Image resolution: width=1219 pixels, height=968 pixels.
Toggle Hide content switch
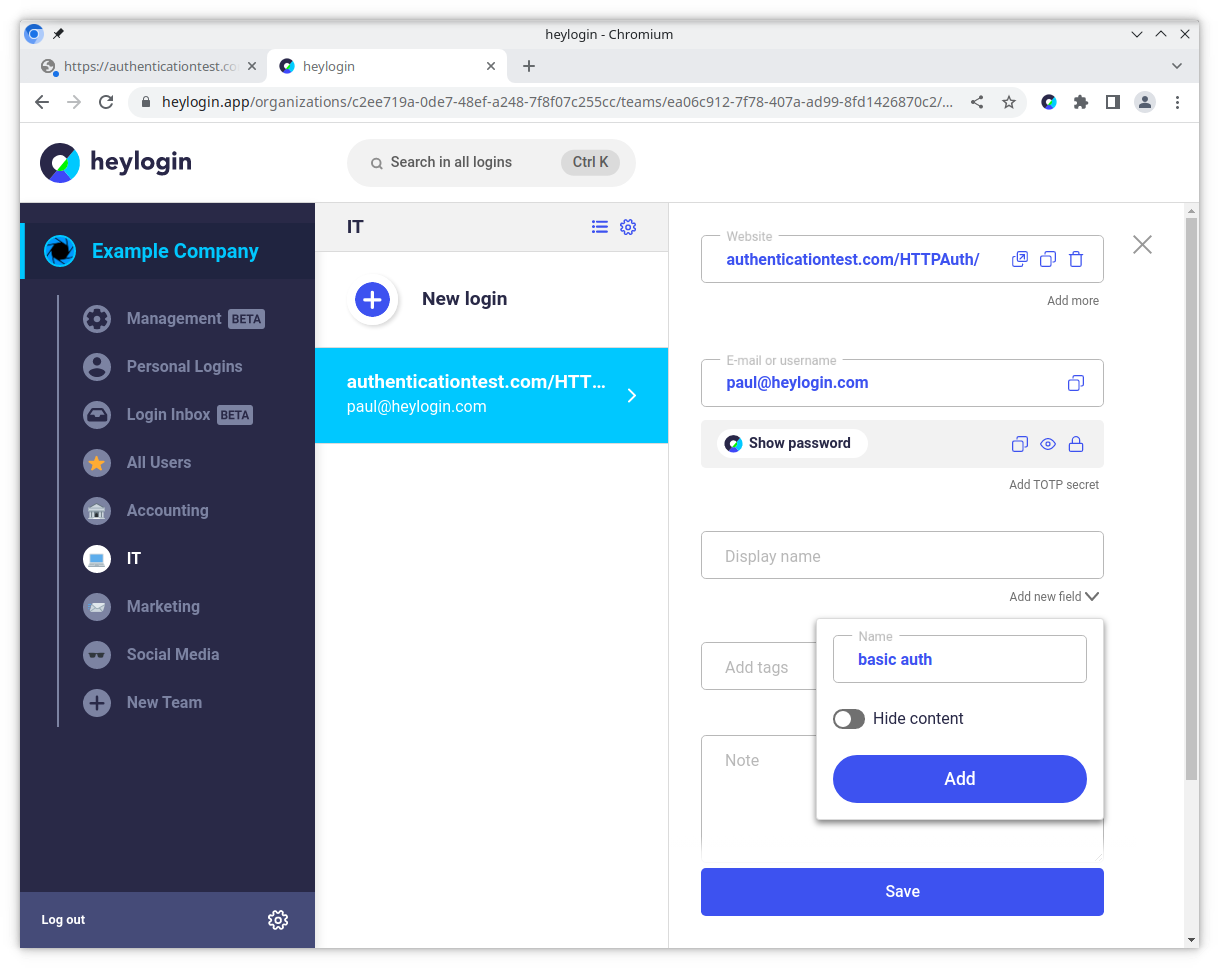849,719
